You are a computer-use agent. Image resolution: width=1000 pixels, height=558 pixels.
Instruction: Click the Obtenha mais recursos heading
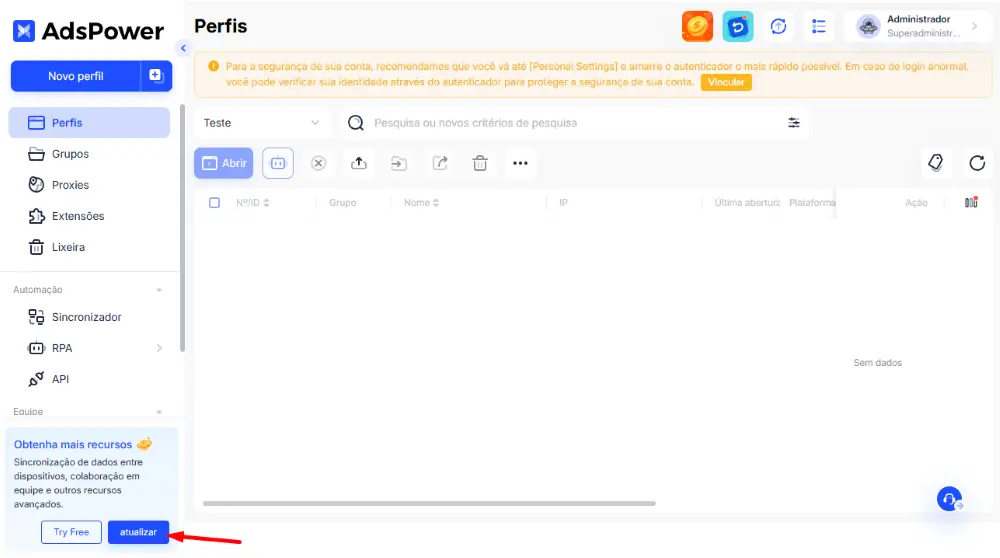pos(73,444)
